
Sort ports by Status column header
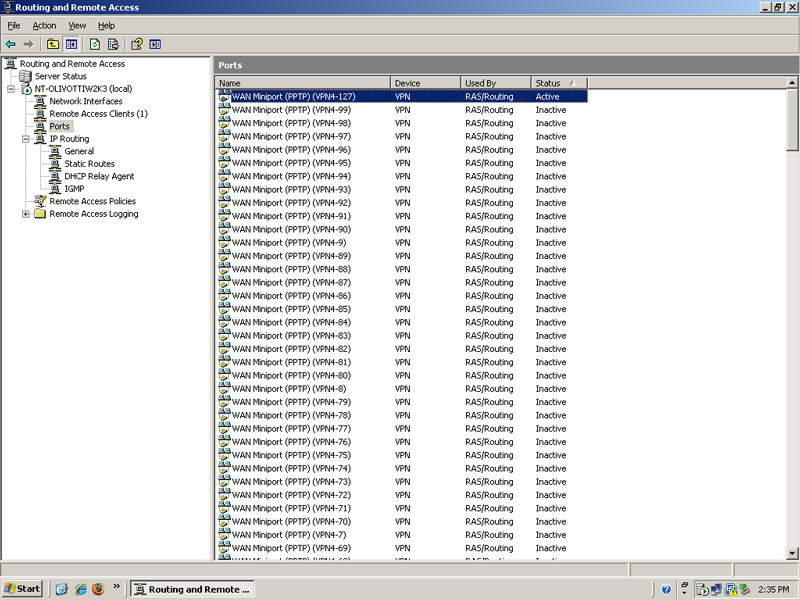[560, 83]
